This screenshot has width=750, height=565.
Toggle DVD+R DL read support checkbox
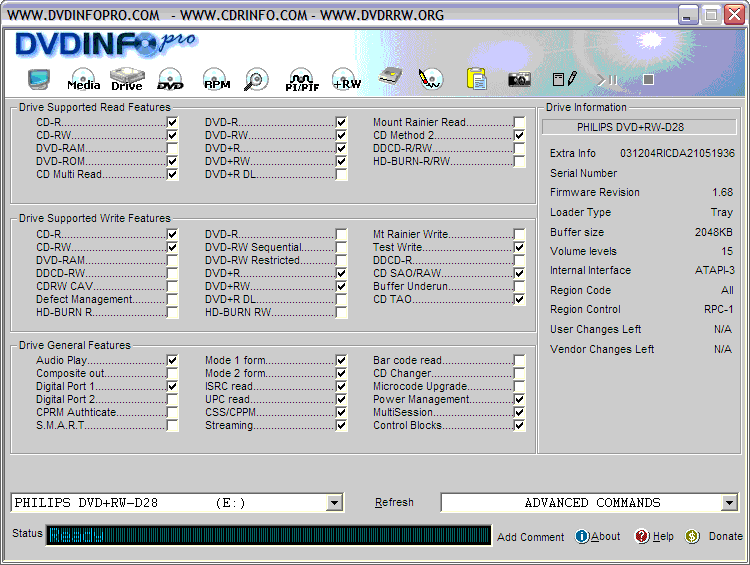point(342,174)
